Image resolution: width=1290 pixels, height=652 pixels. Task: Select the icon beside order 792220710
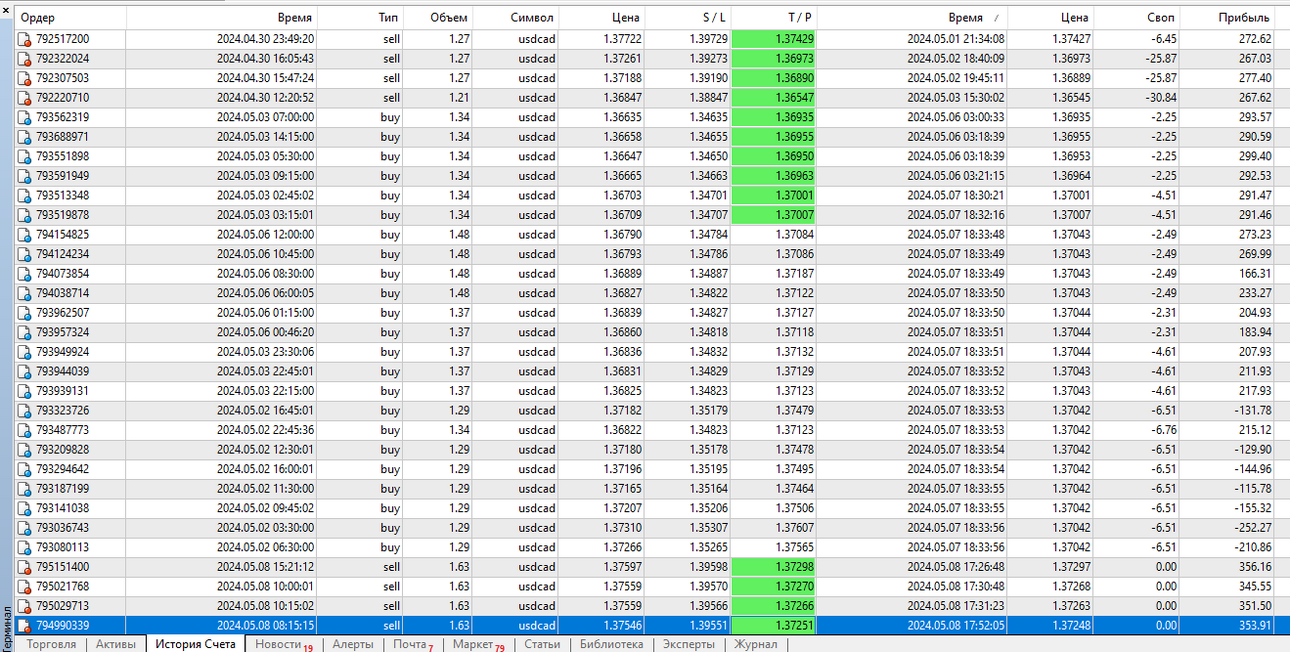click(24, 98)
